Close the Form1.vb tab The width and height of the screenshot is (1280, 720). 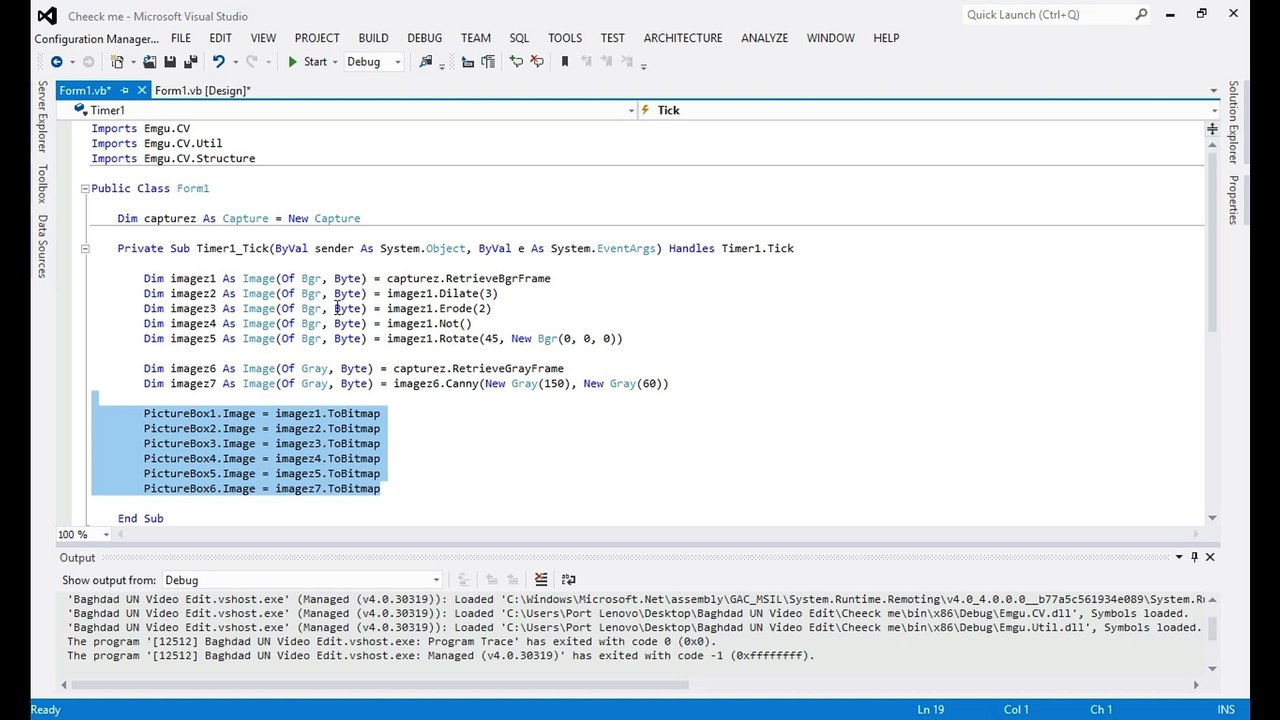[142, 90]
